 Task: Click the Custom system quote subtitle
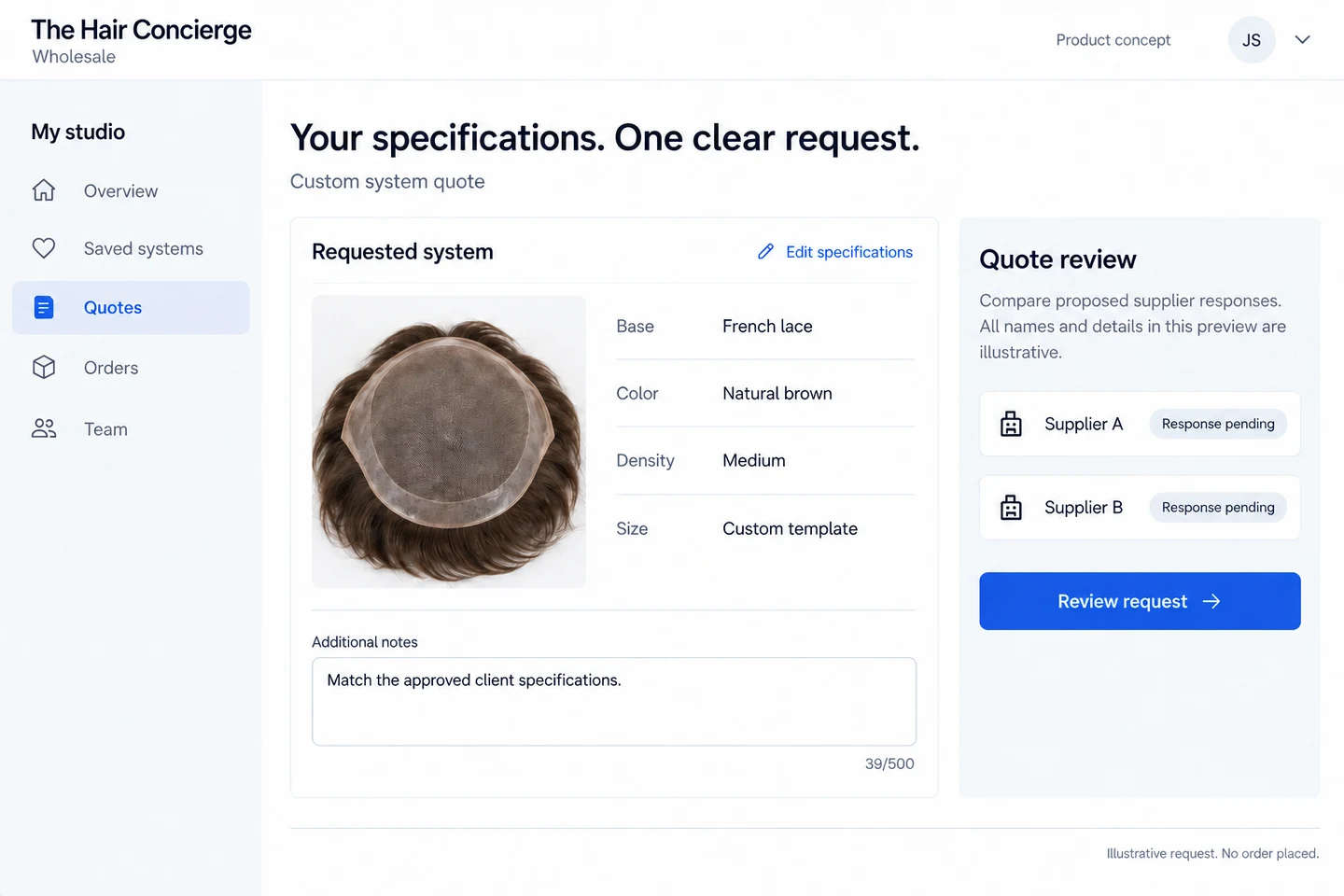(387, 181)
